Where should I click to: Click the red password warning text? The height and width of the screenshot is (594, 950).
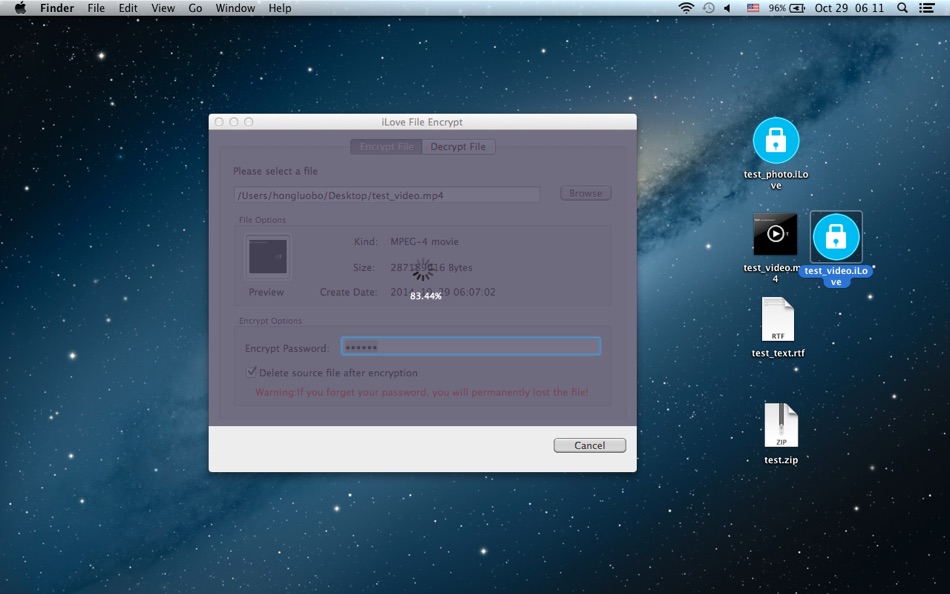tap(421, 392)
